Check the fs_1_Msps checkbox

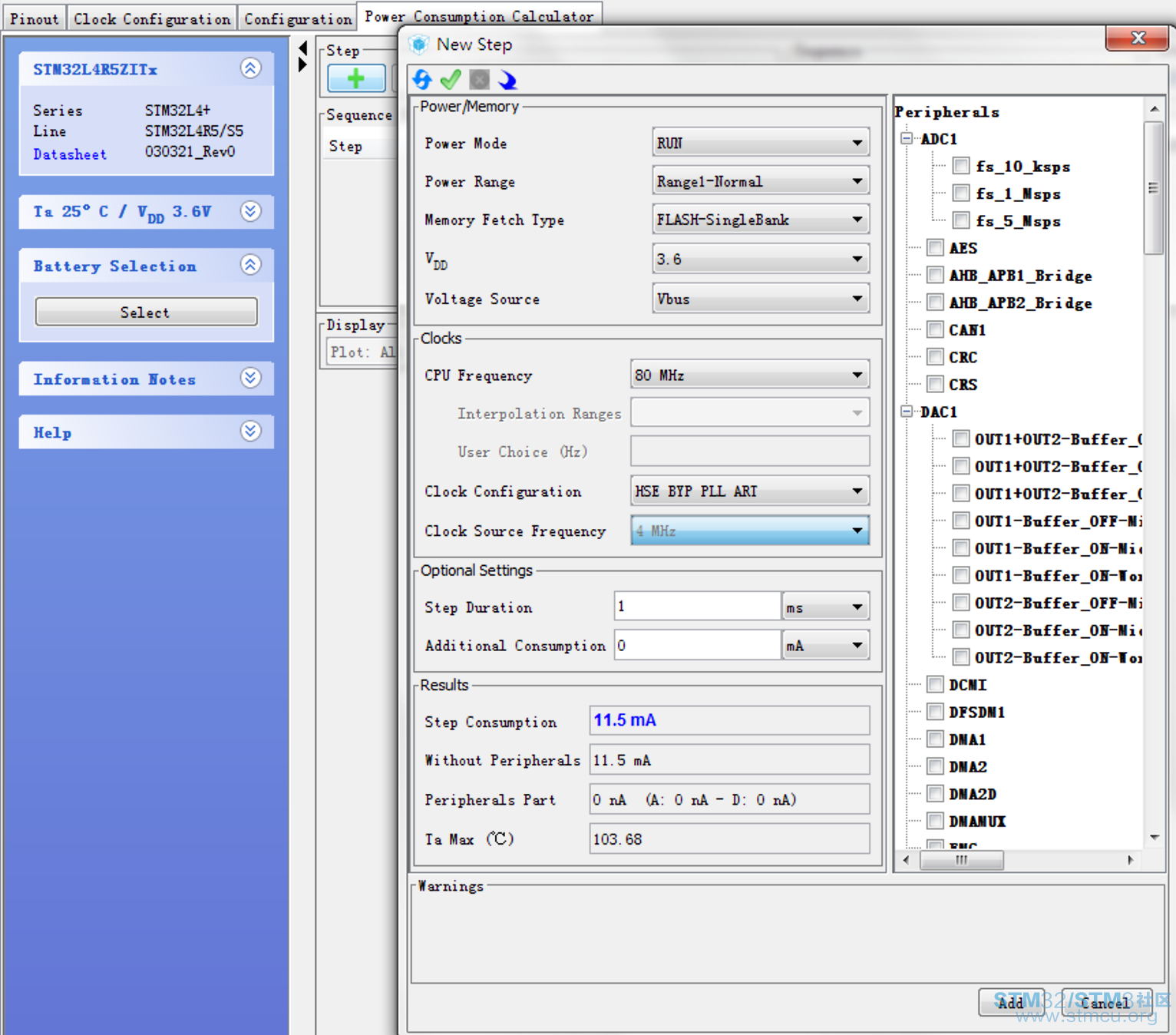961,193
